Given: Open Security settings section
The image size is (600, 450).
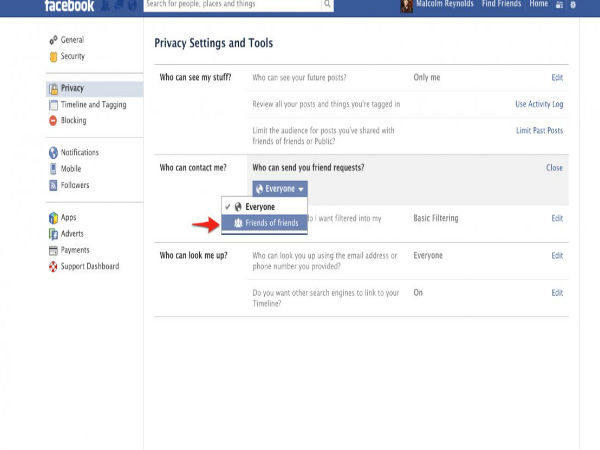Looking at the screenshot, I should point(72,56).
